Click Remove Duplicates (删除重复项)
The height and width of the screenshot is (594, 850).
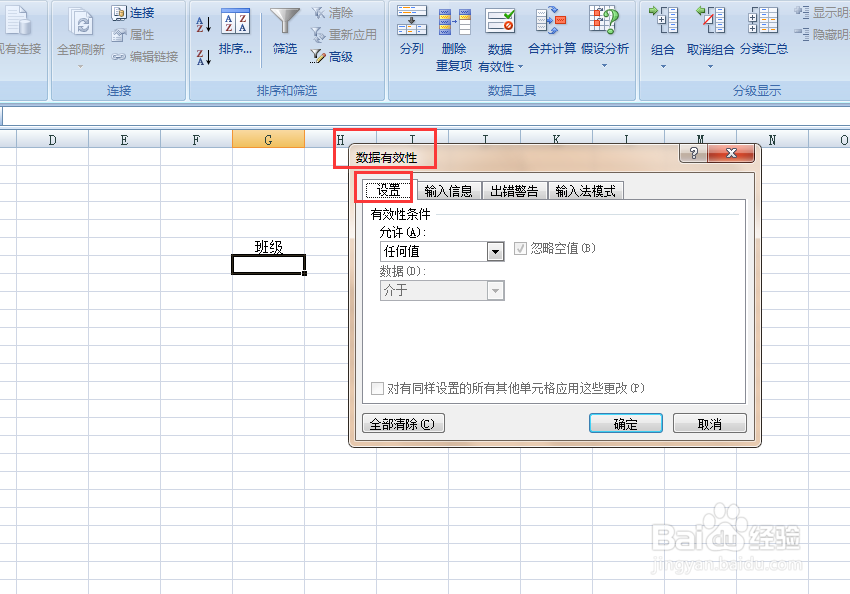click(454, 39)
